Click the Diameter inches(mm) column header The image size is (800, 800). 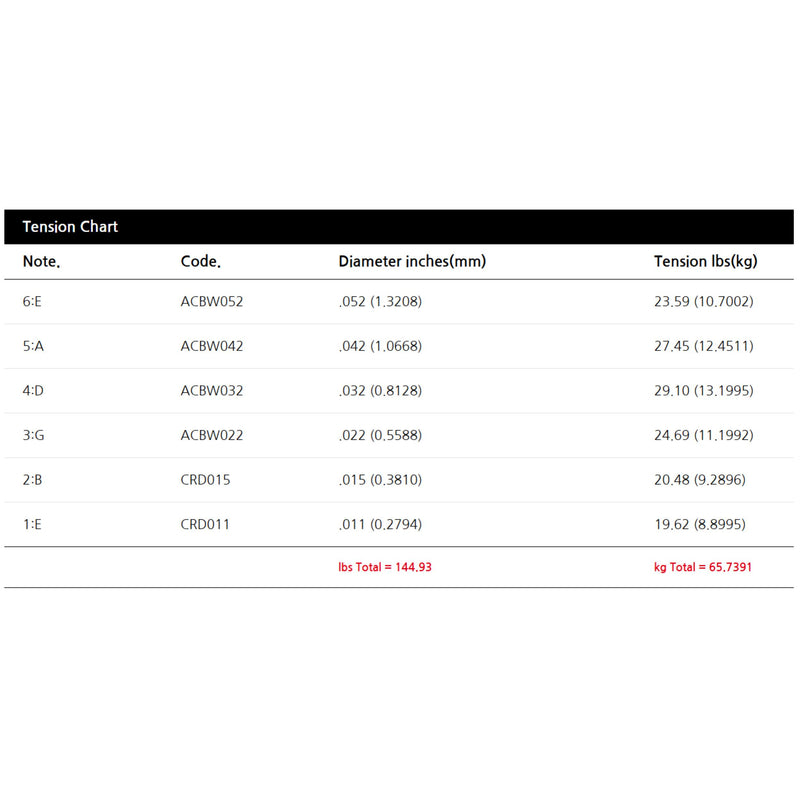click(x=411, y=262)
